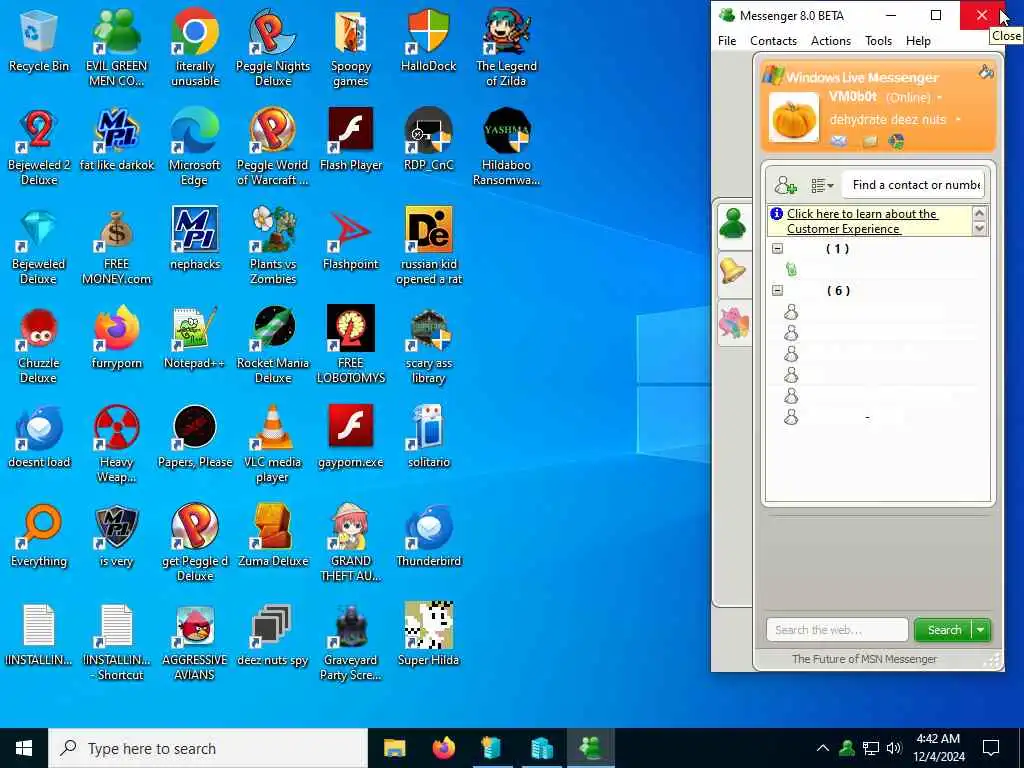The height and width of the screenshot is (768, 1024).
Task: Click the taskbar Type here to search box
Action: tap(208, 748)
